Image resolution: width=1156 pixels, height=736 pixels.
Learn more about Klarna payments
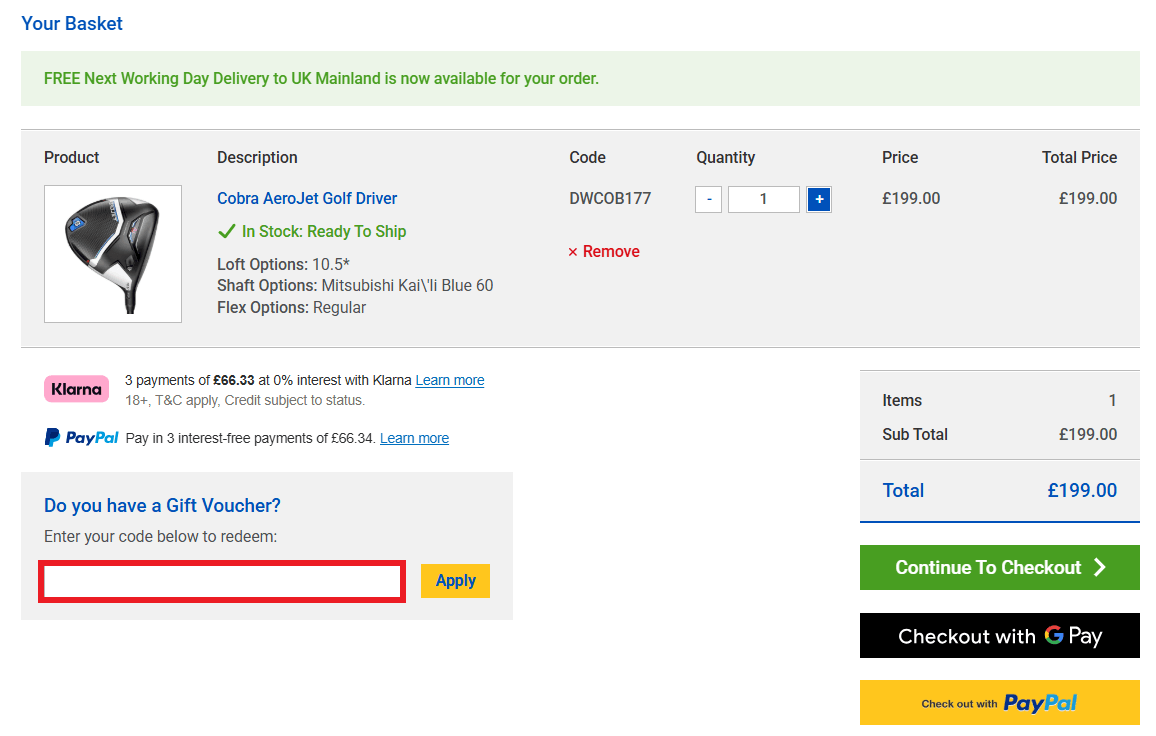[x=449, y=380]
